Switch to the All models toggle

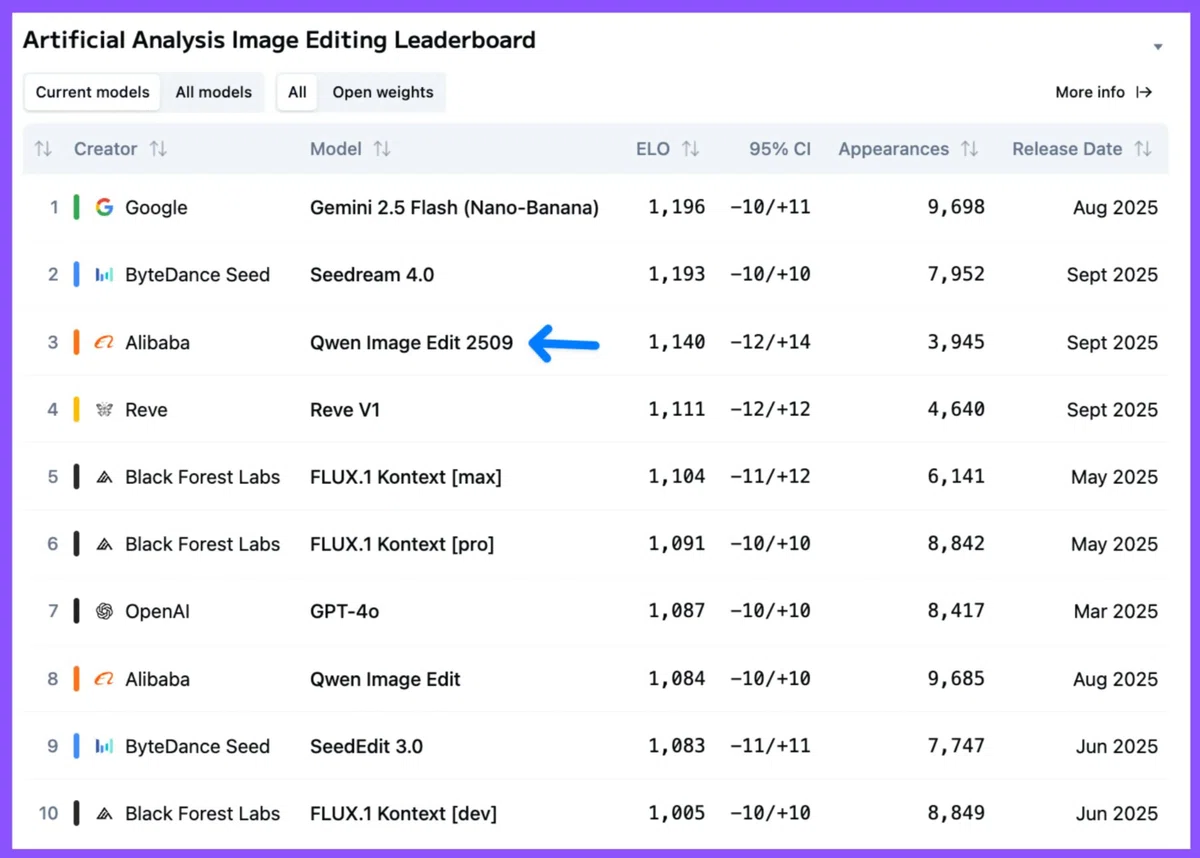pyautogui.click(x=213, y=92)
